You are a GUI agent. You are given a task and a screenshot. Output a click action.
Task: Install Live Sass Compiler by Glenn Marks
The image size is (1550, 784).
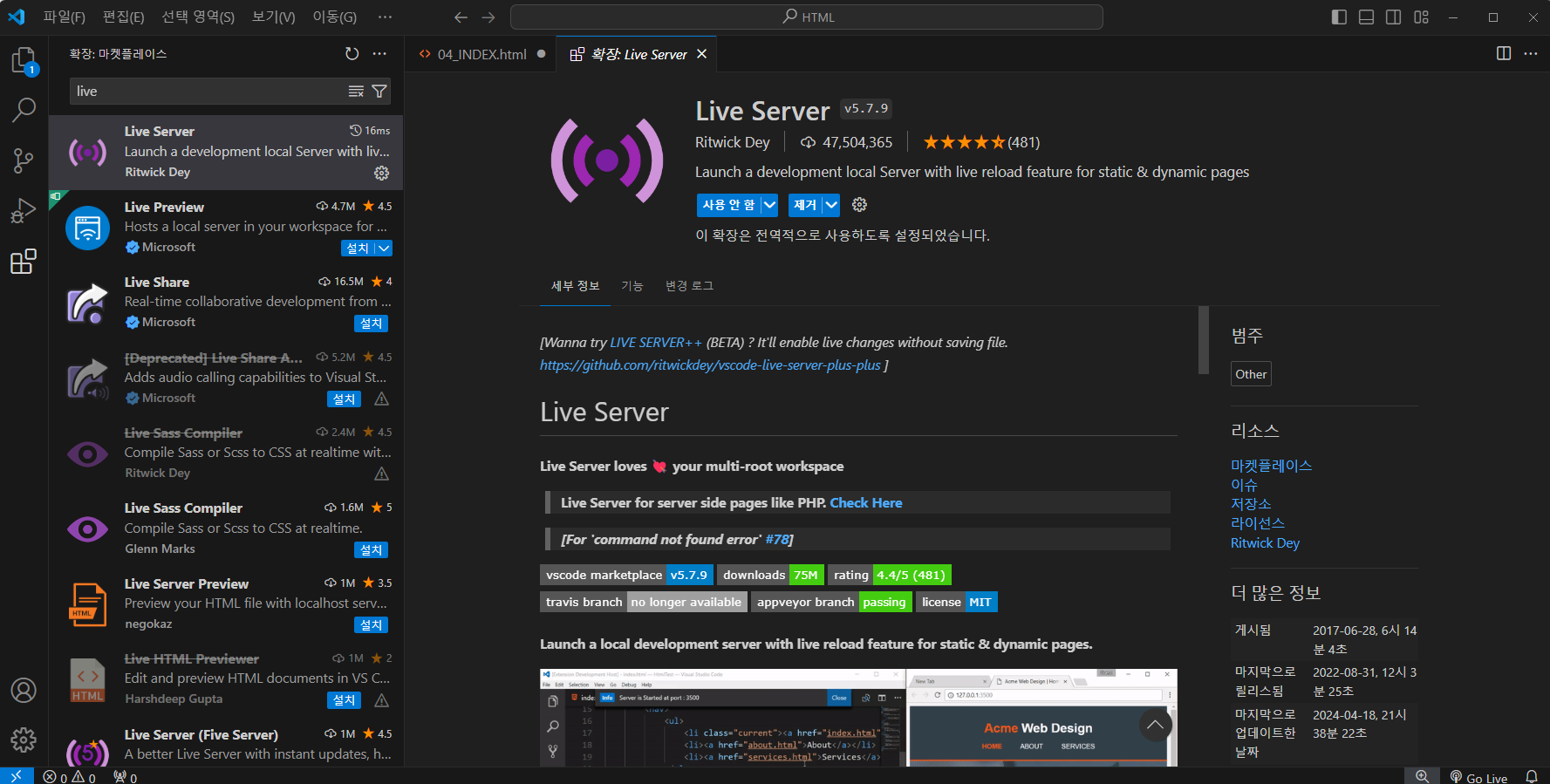tap(372, 550)
